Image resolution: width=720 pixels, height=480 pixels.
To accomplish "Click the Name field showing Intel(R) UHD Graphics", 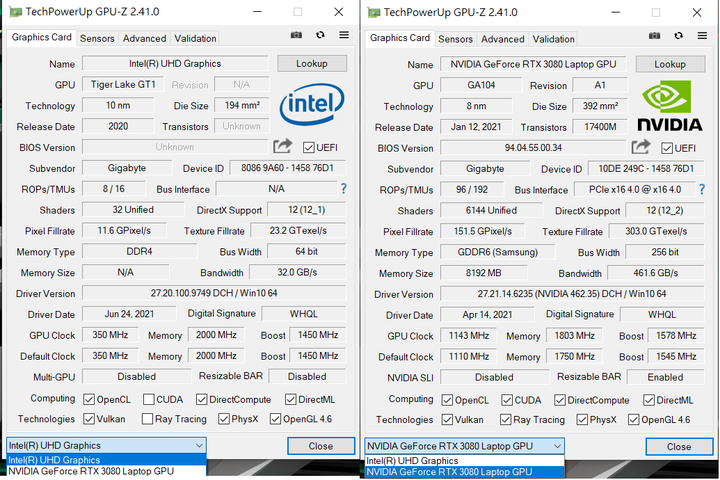I will pos(175,63).
